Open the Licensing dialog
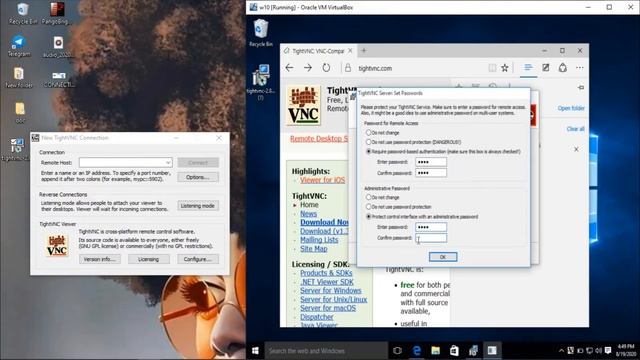The height and width of the screenshot is (360, 640). 149,259
